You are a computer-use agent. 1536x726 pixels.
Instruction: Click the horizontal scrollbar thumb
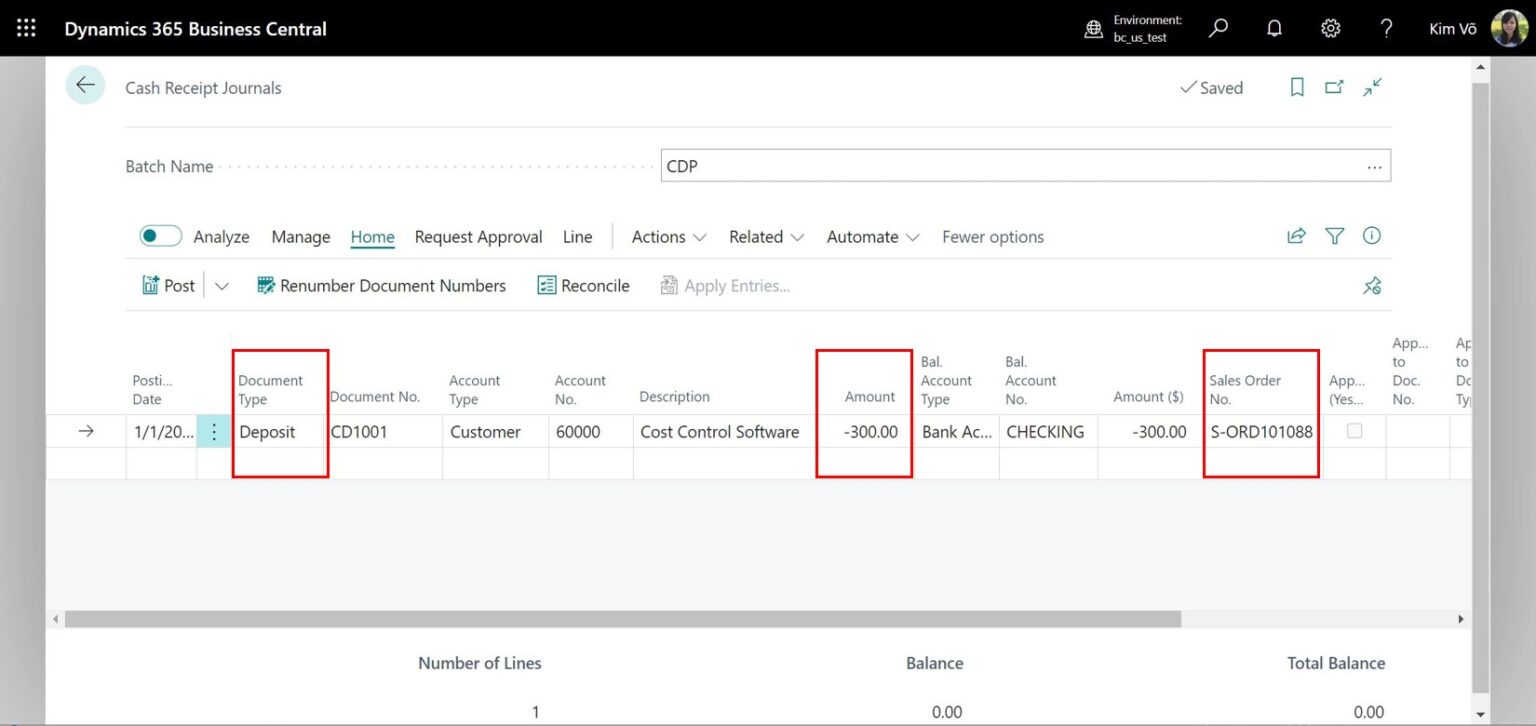pyautogui.click(x=623, y=619)
